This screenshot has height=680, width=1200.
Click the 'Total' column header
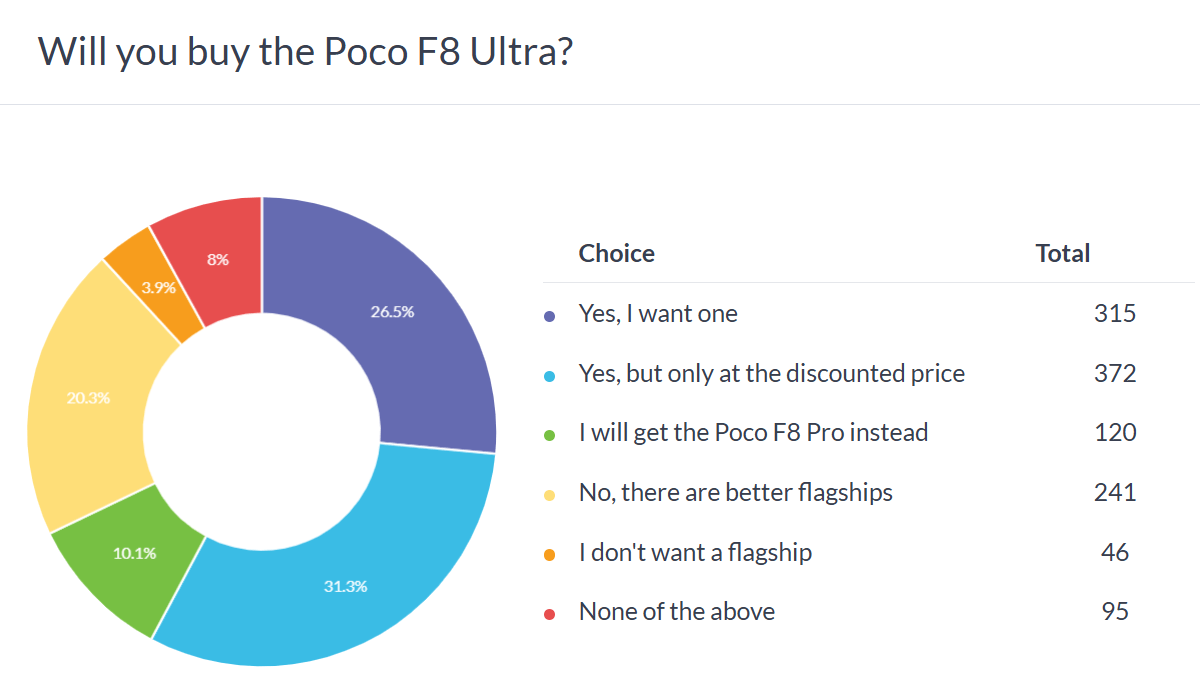pyautogui.click(x=1062, y=254)
